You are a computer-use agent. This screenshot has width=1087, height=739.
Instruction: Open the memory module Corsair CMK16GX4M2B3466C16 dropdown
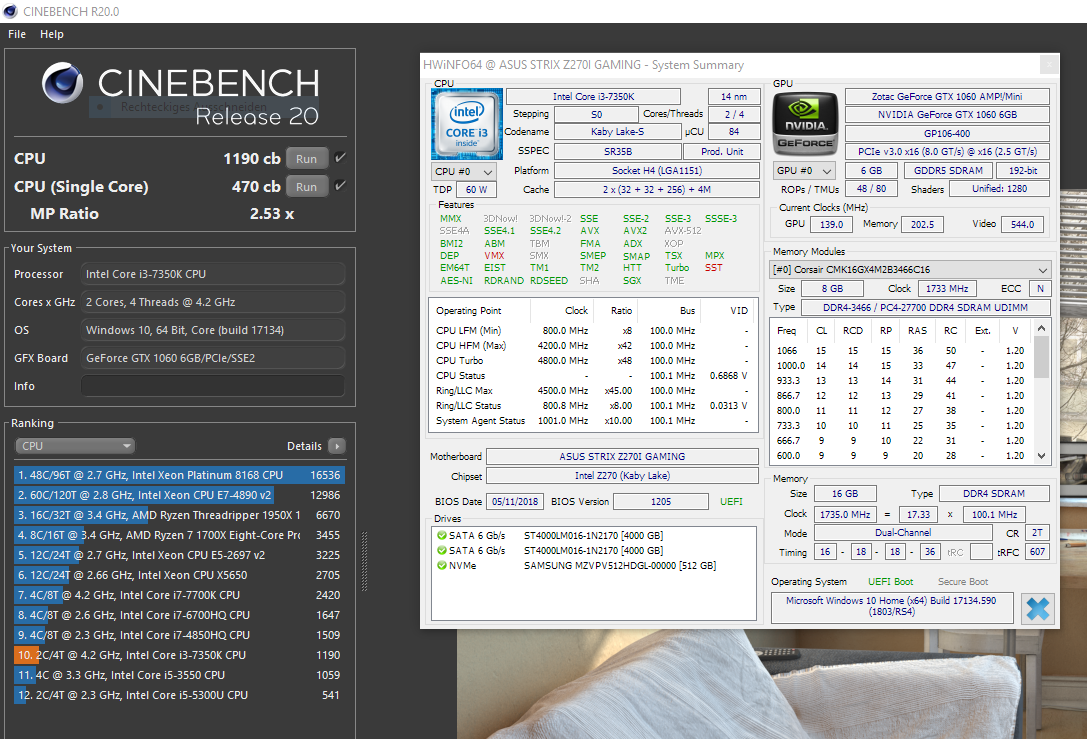(911, 270)
